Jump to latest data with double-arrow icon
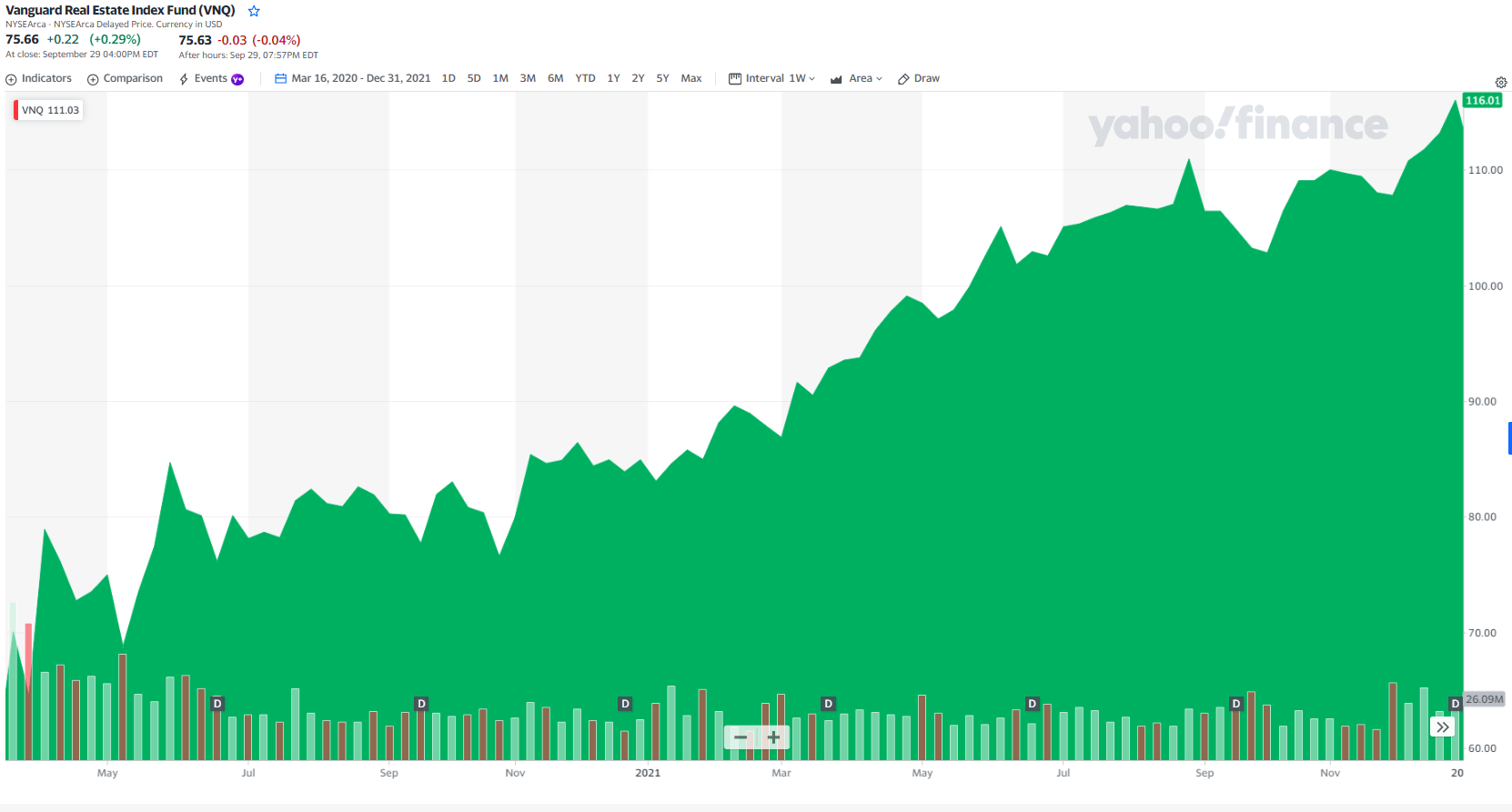Viewport: 1512px width, 812px height. [1442, 727]
